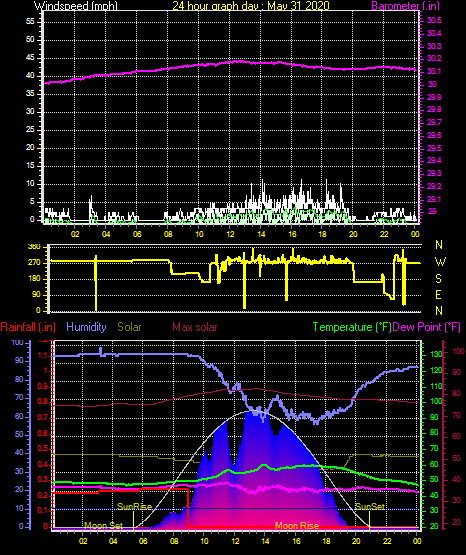Select the Max solar legend label
466x555 pixels.
(195, 327)
